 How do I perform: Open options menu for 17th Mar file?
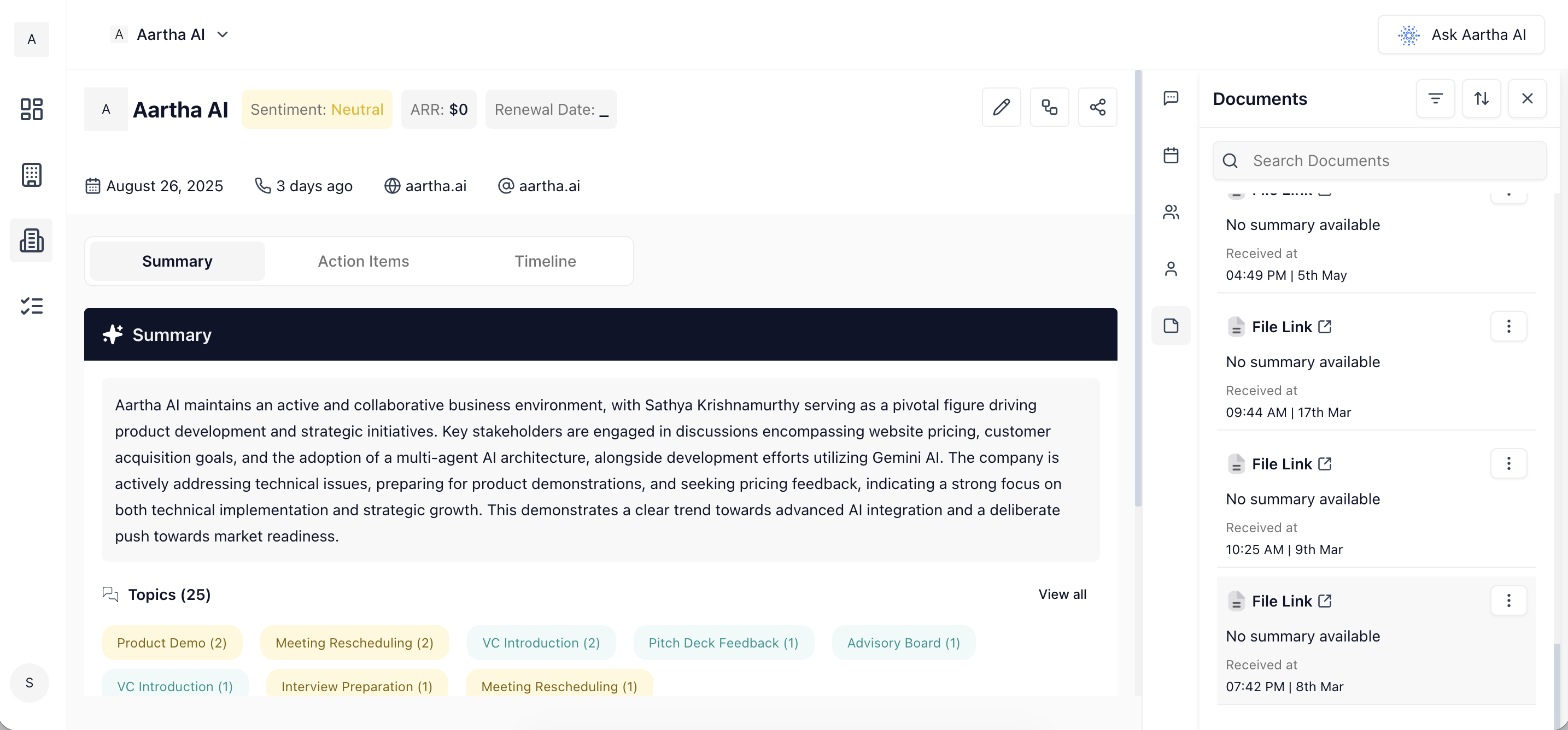coord(1508,327)
